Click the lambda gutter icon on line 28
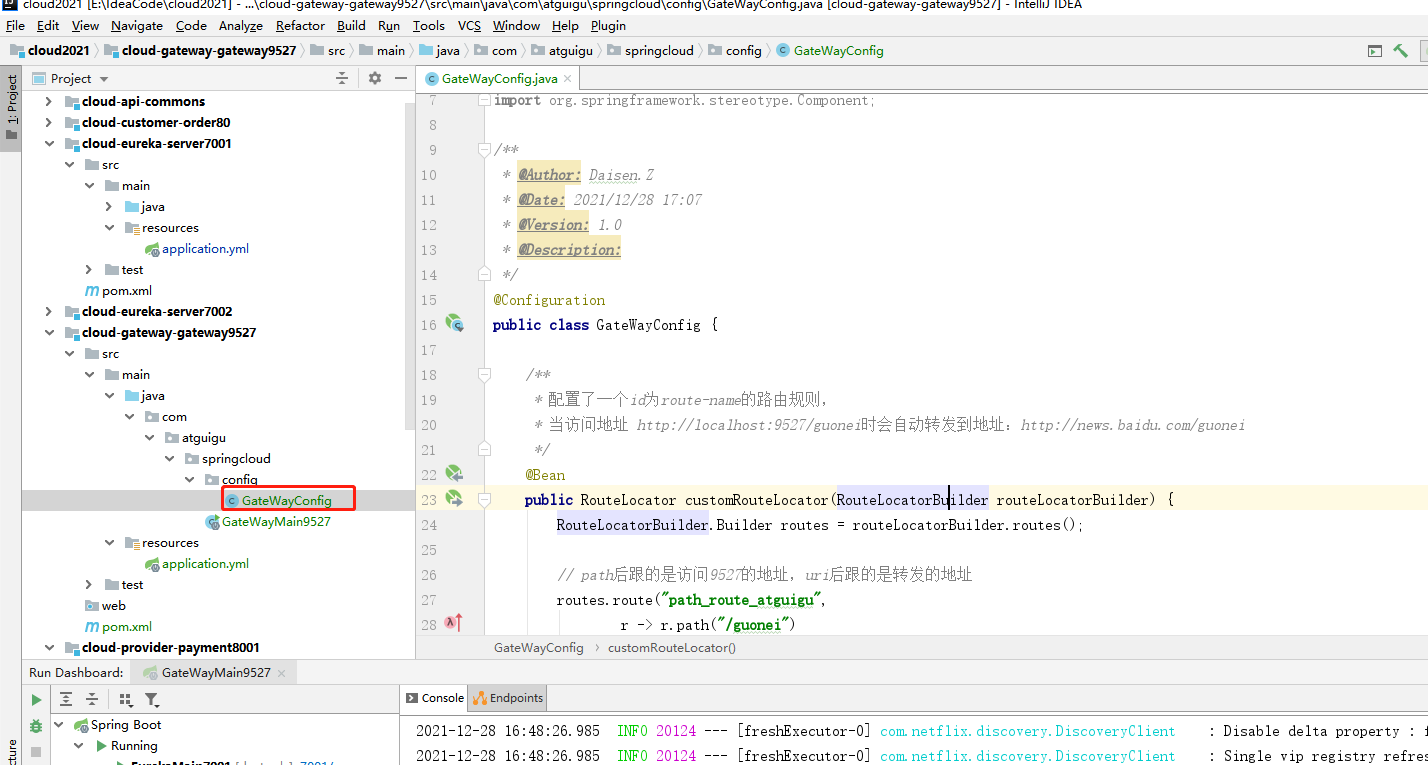This screenshot has width=1428, height=765. 454,622
